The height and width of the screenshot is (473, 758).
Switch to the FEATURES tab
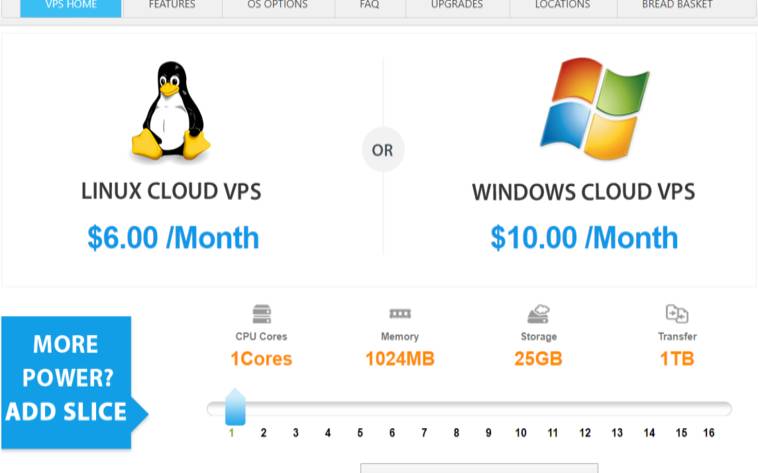pos(172,7)
